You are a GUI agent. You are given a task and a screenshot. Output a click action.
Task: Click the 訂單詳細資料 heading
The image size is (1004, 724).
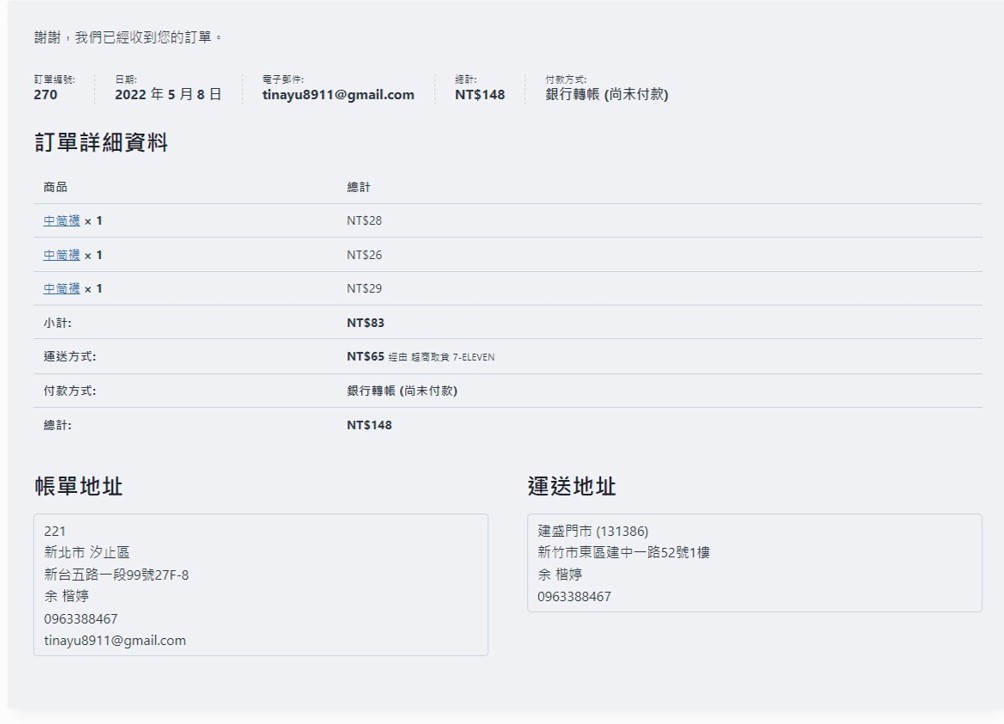(101, 143)
